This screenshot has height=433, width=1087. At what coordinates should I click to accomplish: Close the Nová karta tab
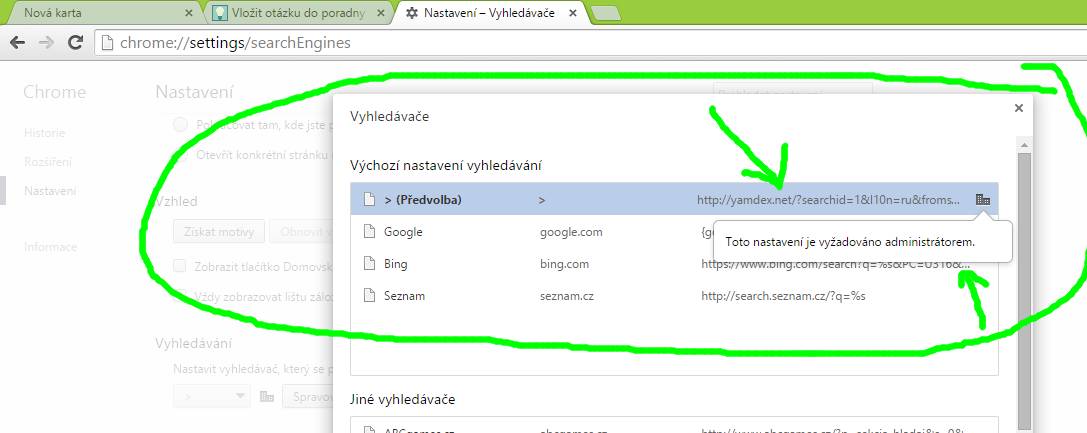coord(189,12)
